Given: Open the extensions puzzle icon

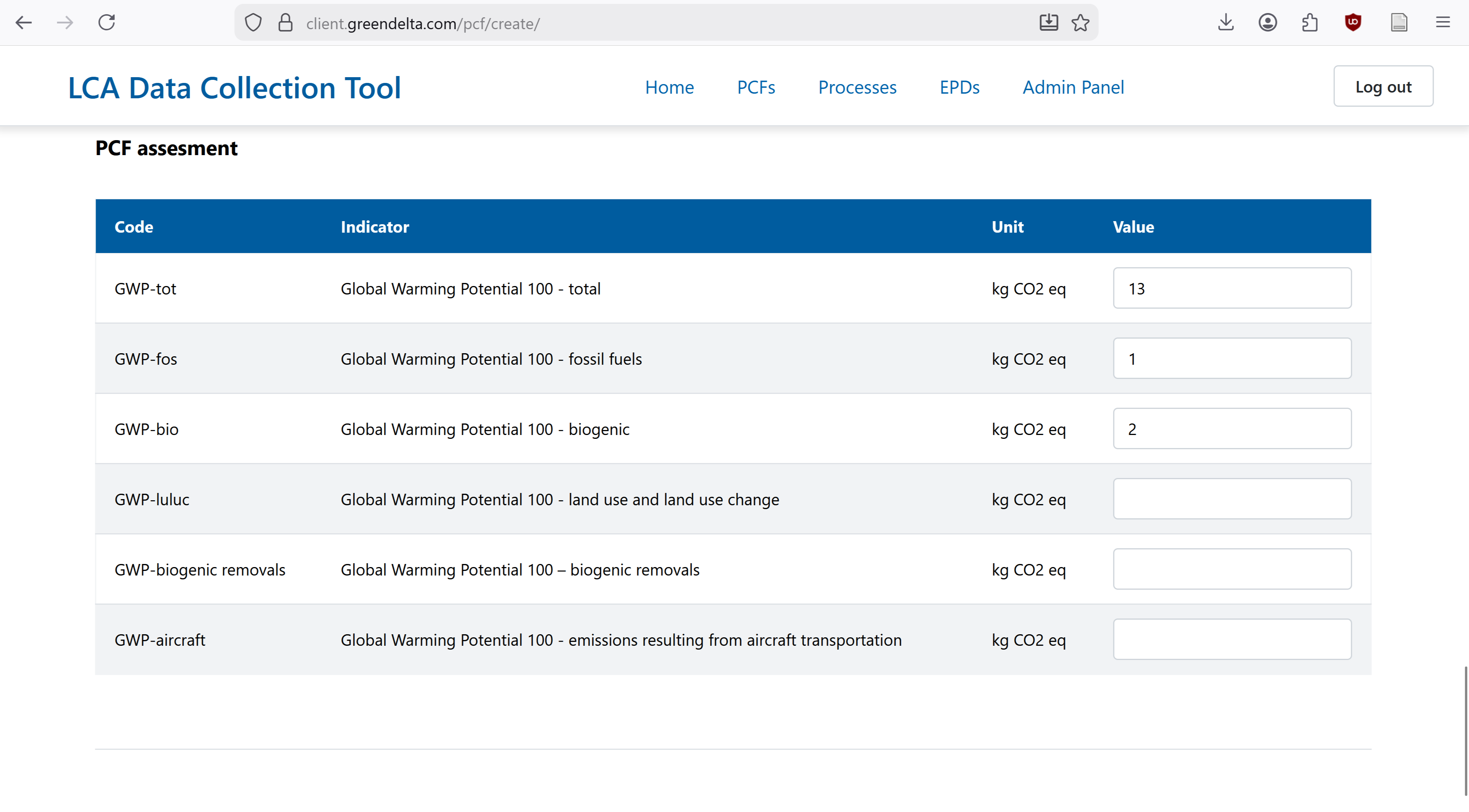Looking at the screenshot, I should (x=1310, y=23).
